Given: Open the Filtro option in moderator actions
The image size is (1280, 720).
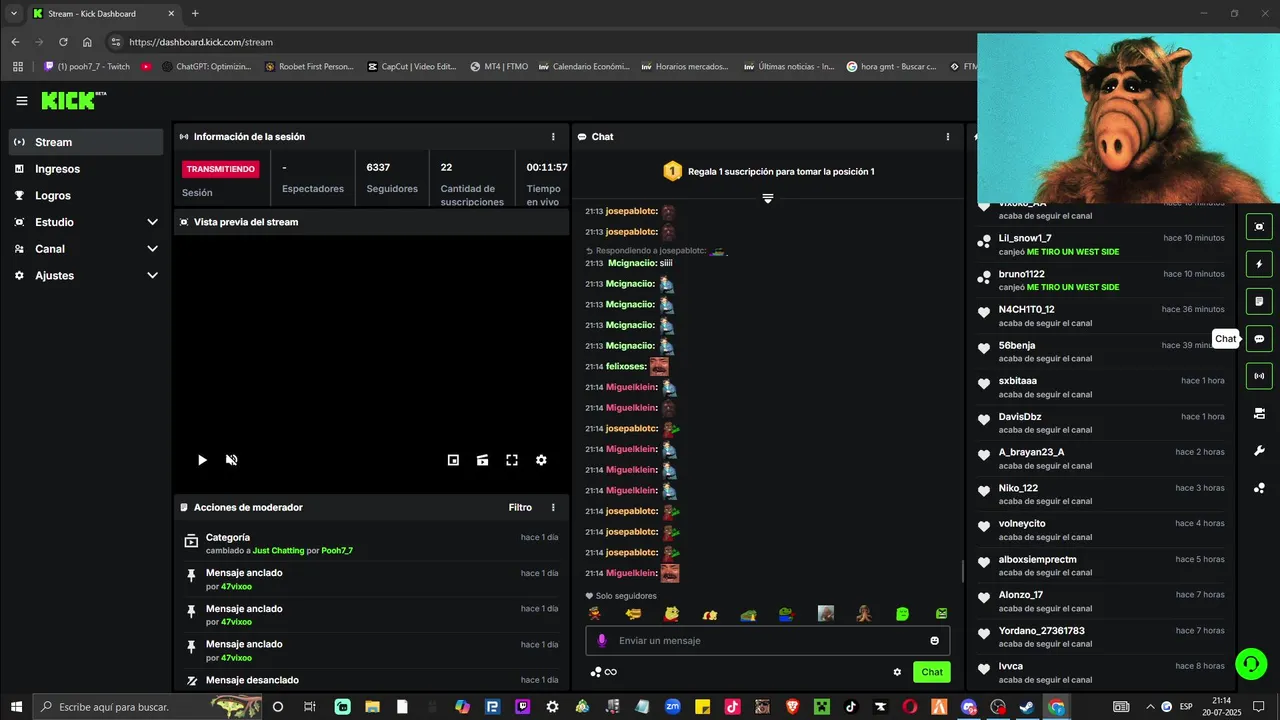Looking at the screenshot, I should [520, 508].
